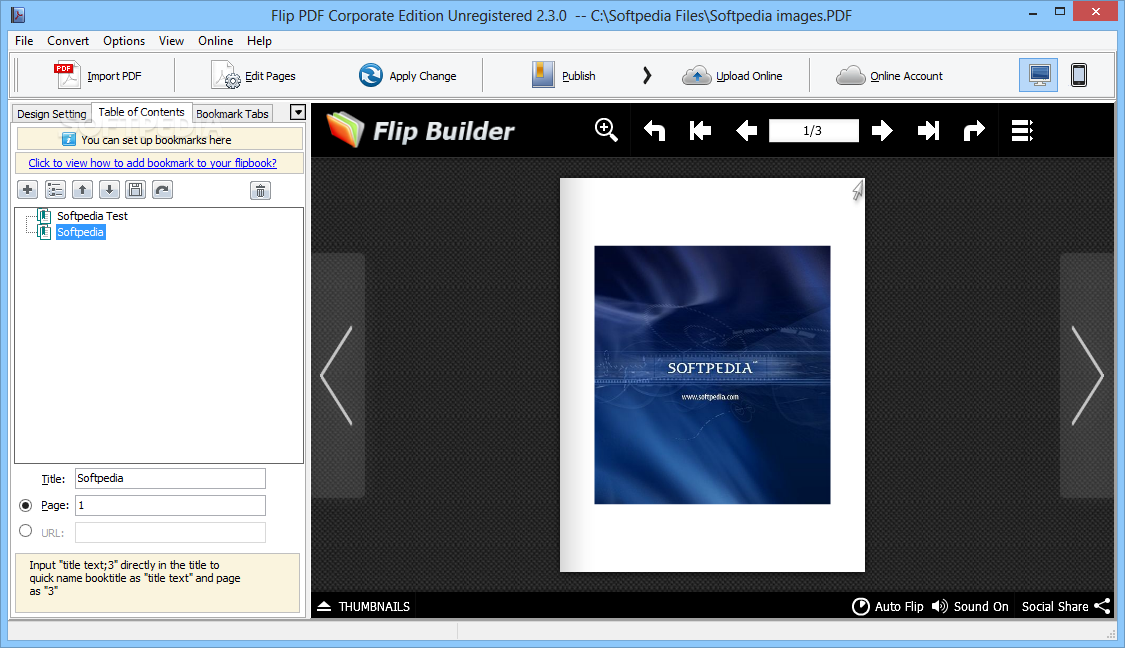Open the tab list dropdown arrow
The height and width of the screenshot is (648, 1125).
(298, 112)
